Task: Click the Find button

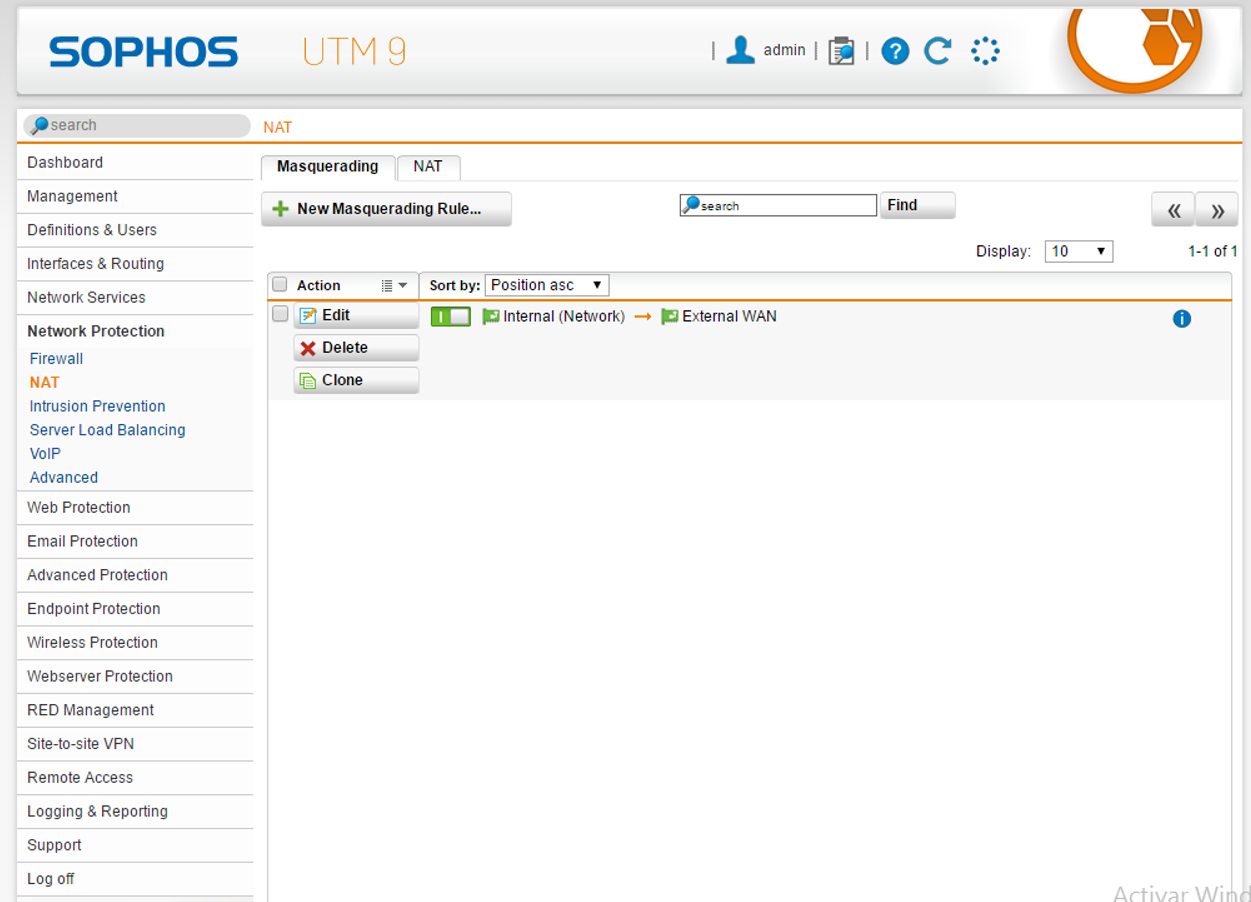Action: (x=917, y=205)
